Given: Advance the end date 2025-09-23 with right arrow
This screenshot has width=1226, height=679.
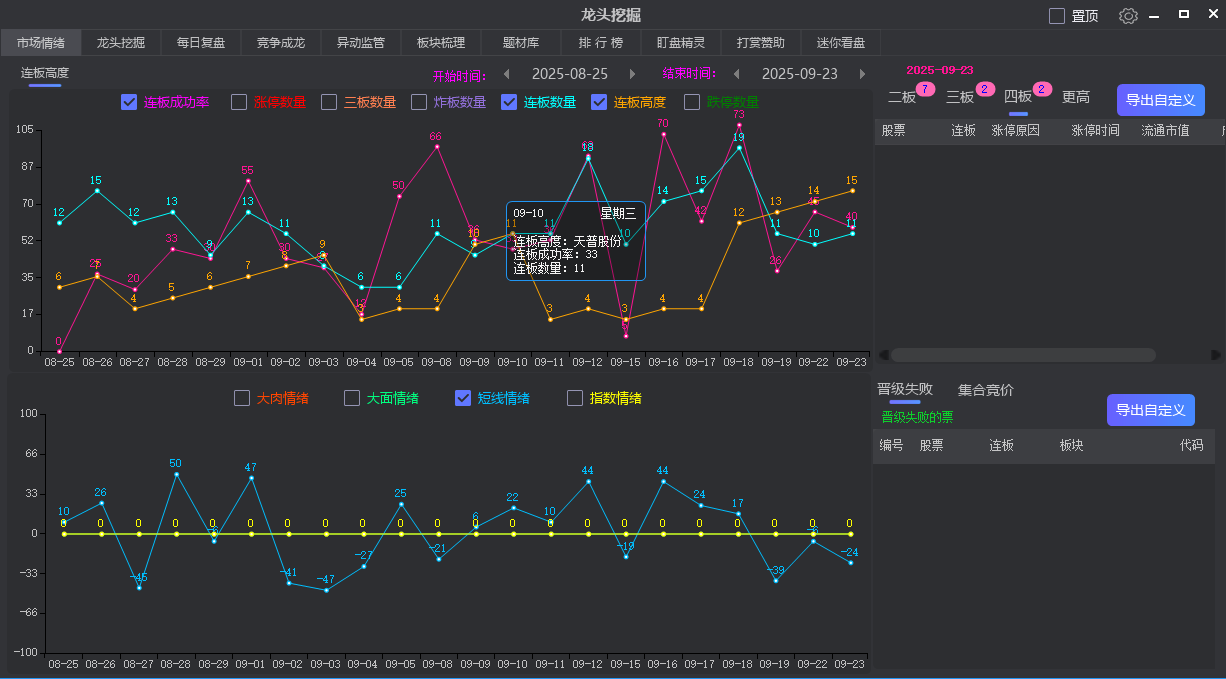Looking at the screenshot, I should click(x=861, y=74).
